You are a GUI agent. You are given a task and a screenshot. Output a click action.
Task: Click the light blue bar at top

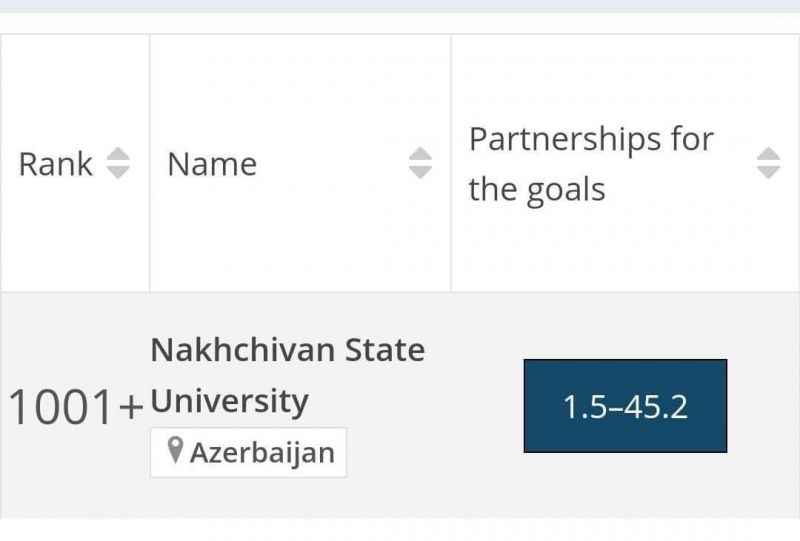(400, 6)
